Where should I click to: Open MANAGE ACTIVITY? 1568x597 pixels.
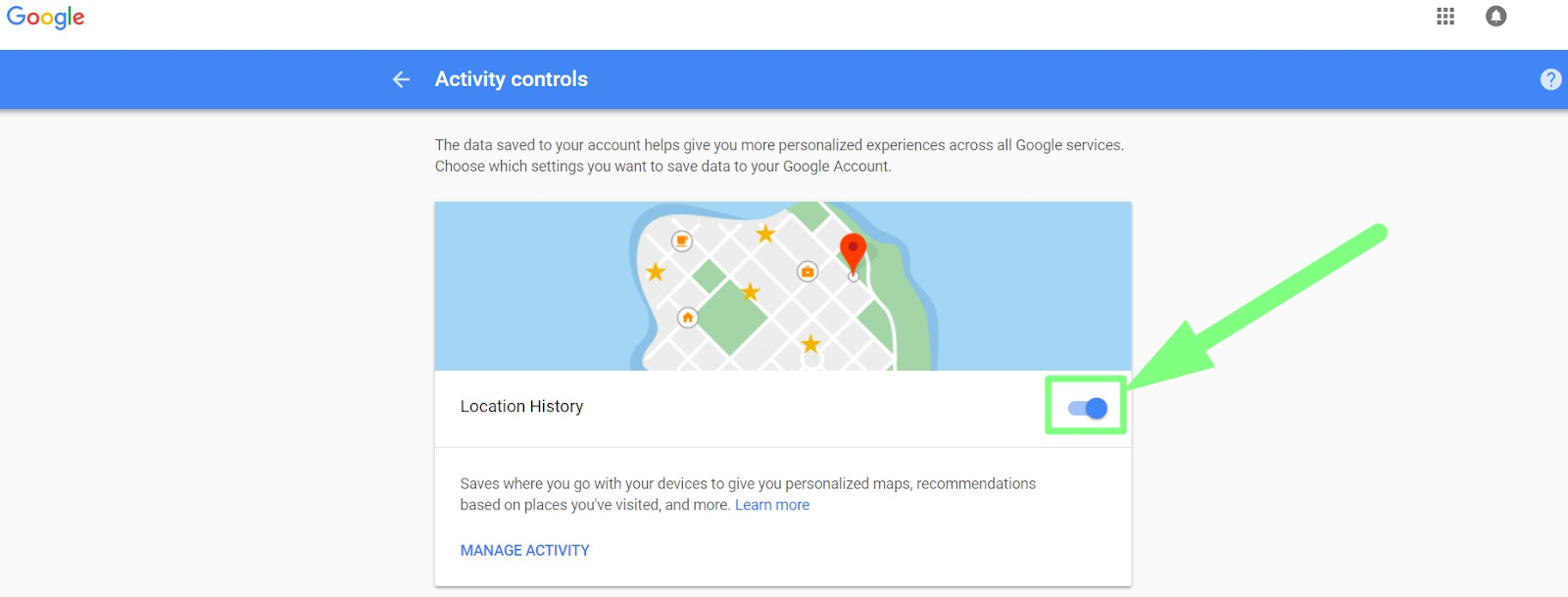coord(525,551)
